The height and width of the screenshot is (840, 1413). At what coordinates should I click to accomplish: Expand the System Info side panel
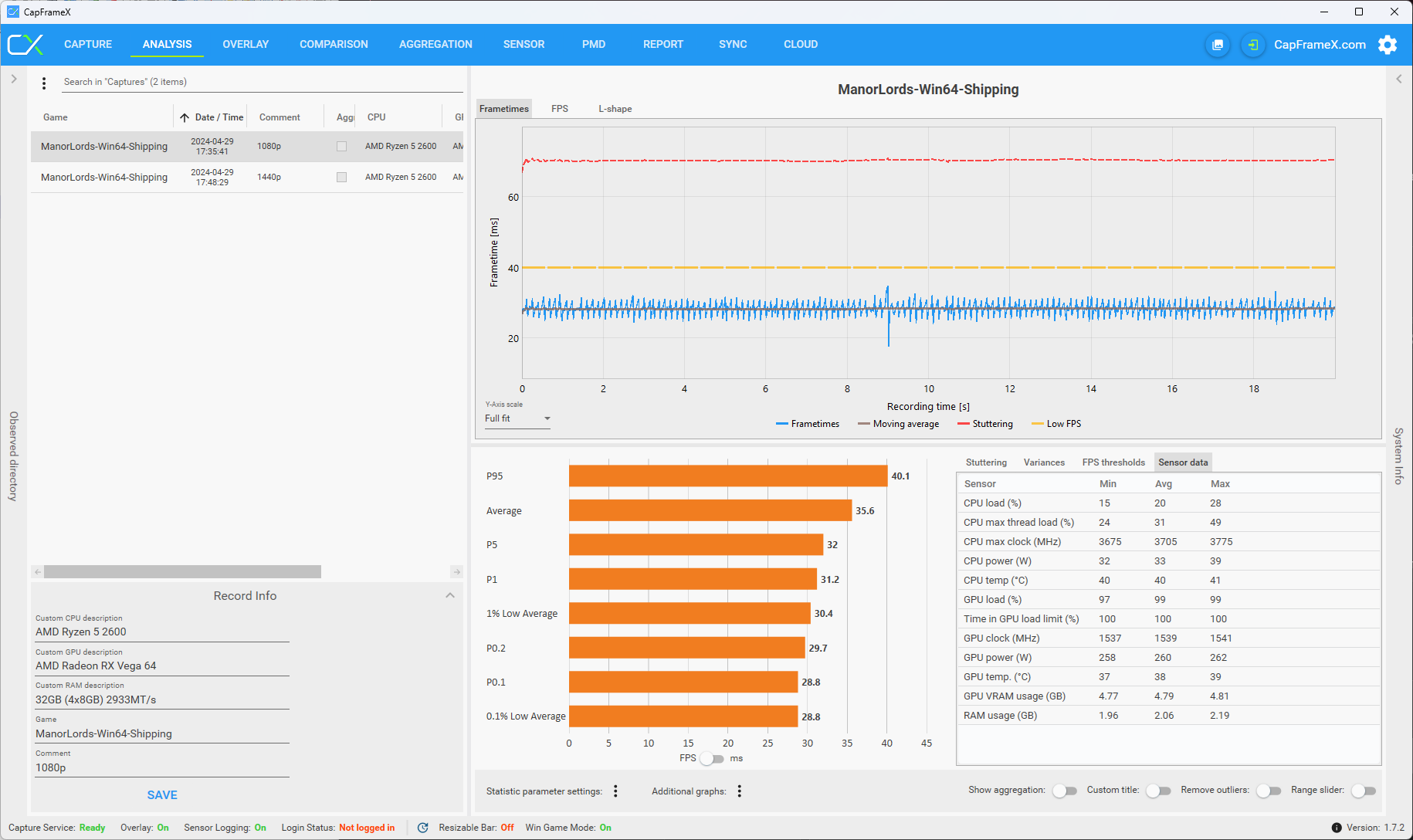click(1398, 79)
